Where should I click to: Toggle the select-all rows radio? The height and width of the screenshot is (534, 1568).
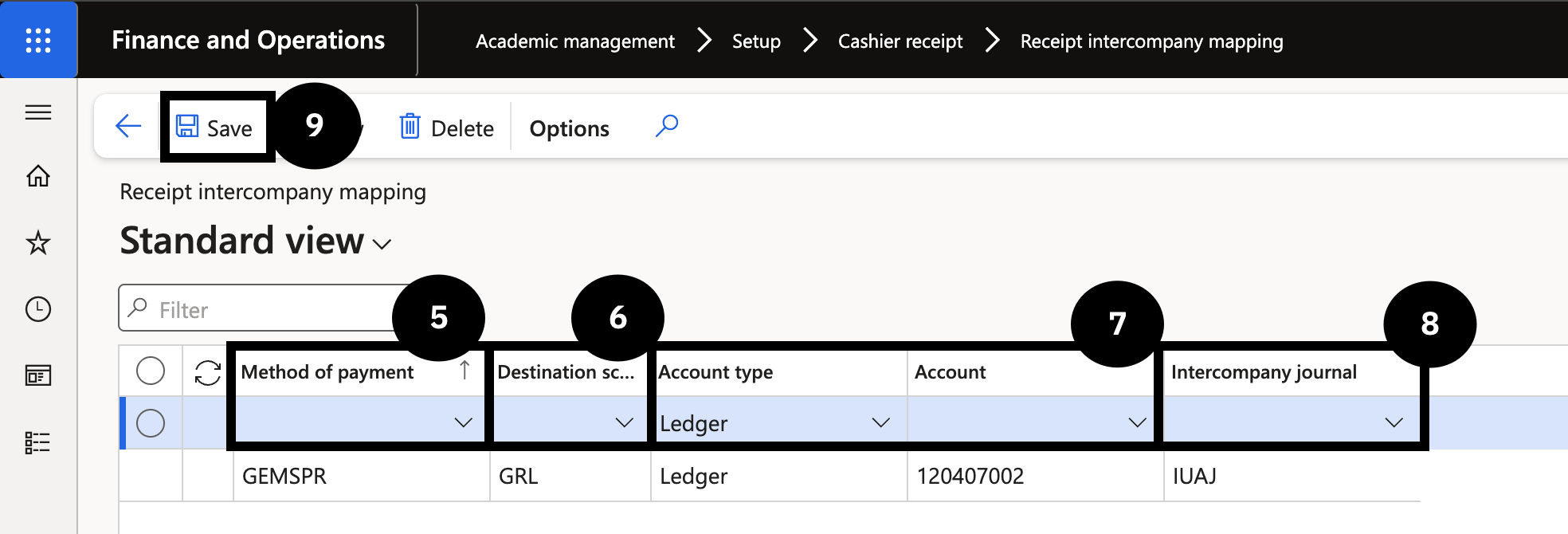tap(151, 371)
